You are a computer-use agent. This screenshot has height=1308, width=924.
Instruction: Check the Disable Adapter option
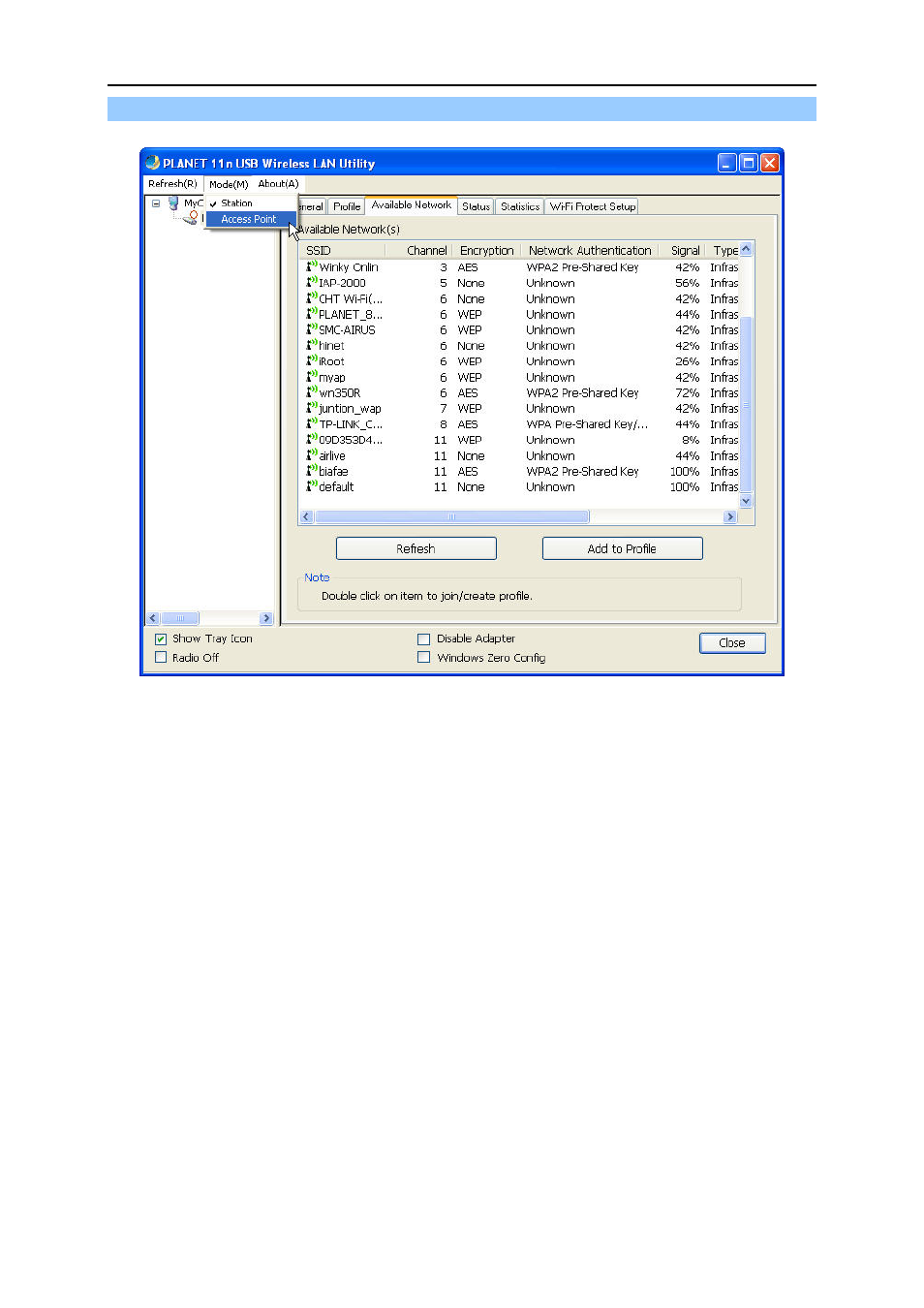pos(423,639)
